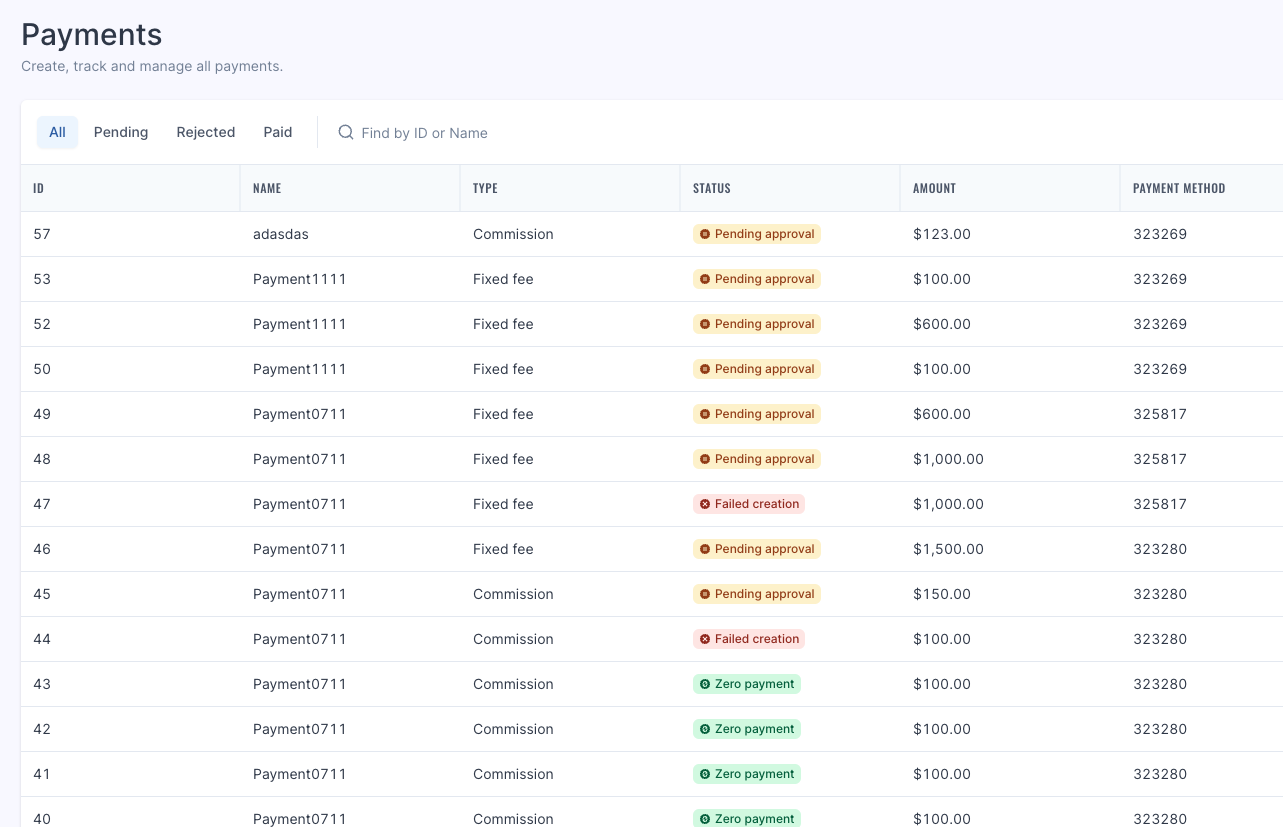Click Pending approval badge in row 57
This screenshot has height=827, width=1283.
click(757, 234)
